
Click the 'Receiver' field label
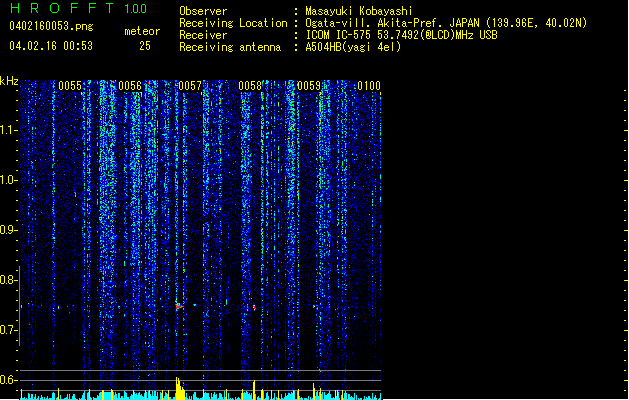[x=203, y=35]
